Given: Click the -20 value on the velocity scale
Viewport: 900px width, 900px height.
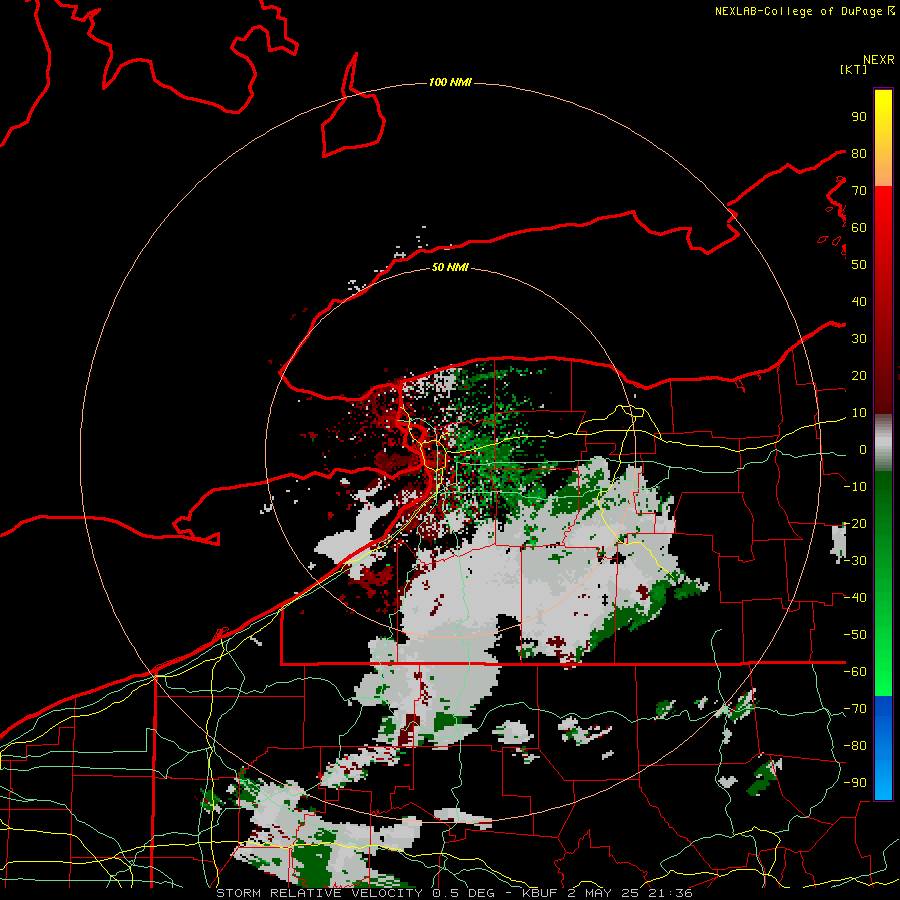Looking at the screenshot, I should pos(855,524).
